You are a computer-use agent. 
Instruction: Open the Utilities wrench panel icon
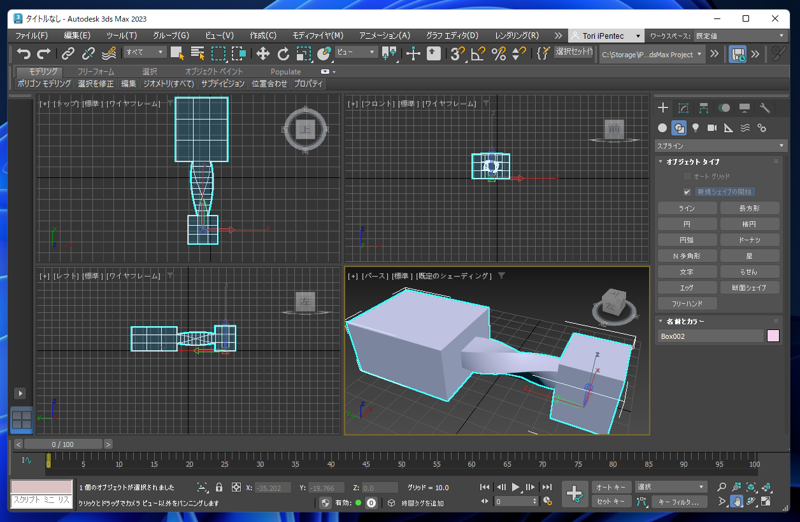coord(764,108)
